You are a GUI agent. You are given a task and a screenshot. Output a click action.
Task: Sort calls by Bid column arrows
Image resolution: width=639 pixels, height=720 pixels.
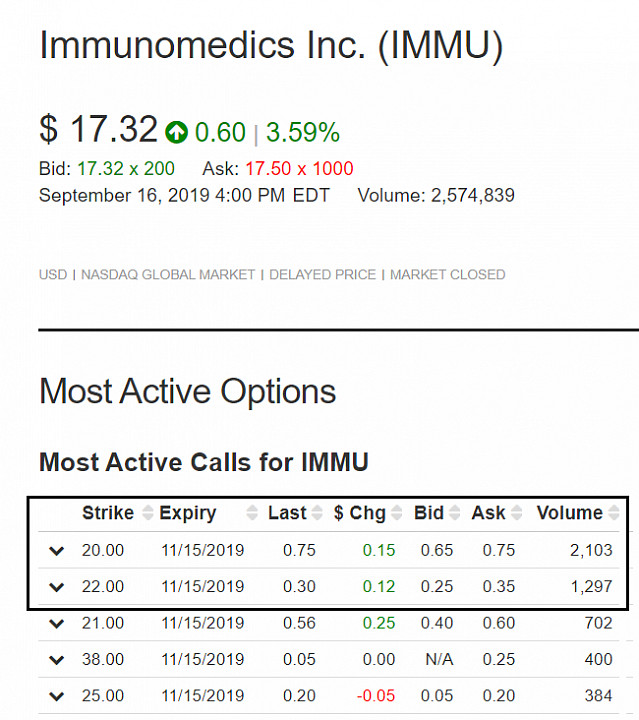454,513
